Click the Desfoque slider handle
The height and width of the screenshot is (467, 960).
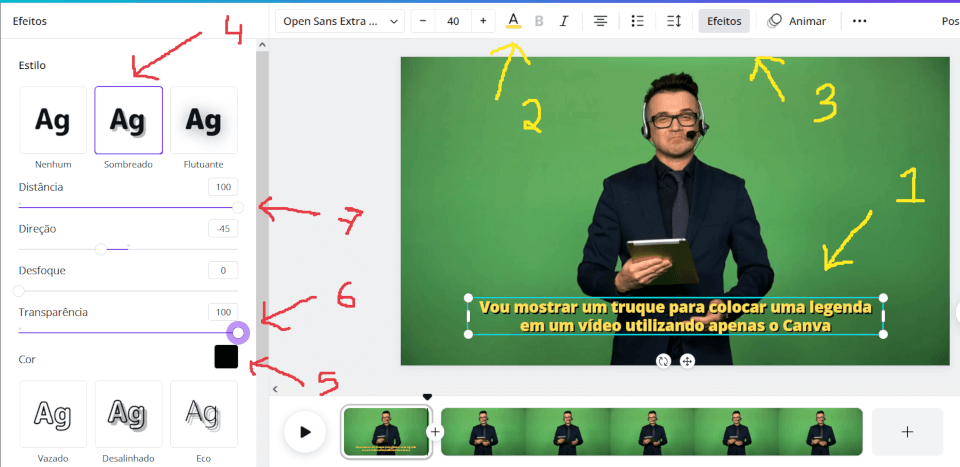tap(18, 291)
